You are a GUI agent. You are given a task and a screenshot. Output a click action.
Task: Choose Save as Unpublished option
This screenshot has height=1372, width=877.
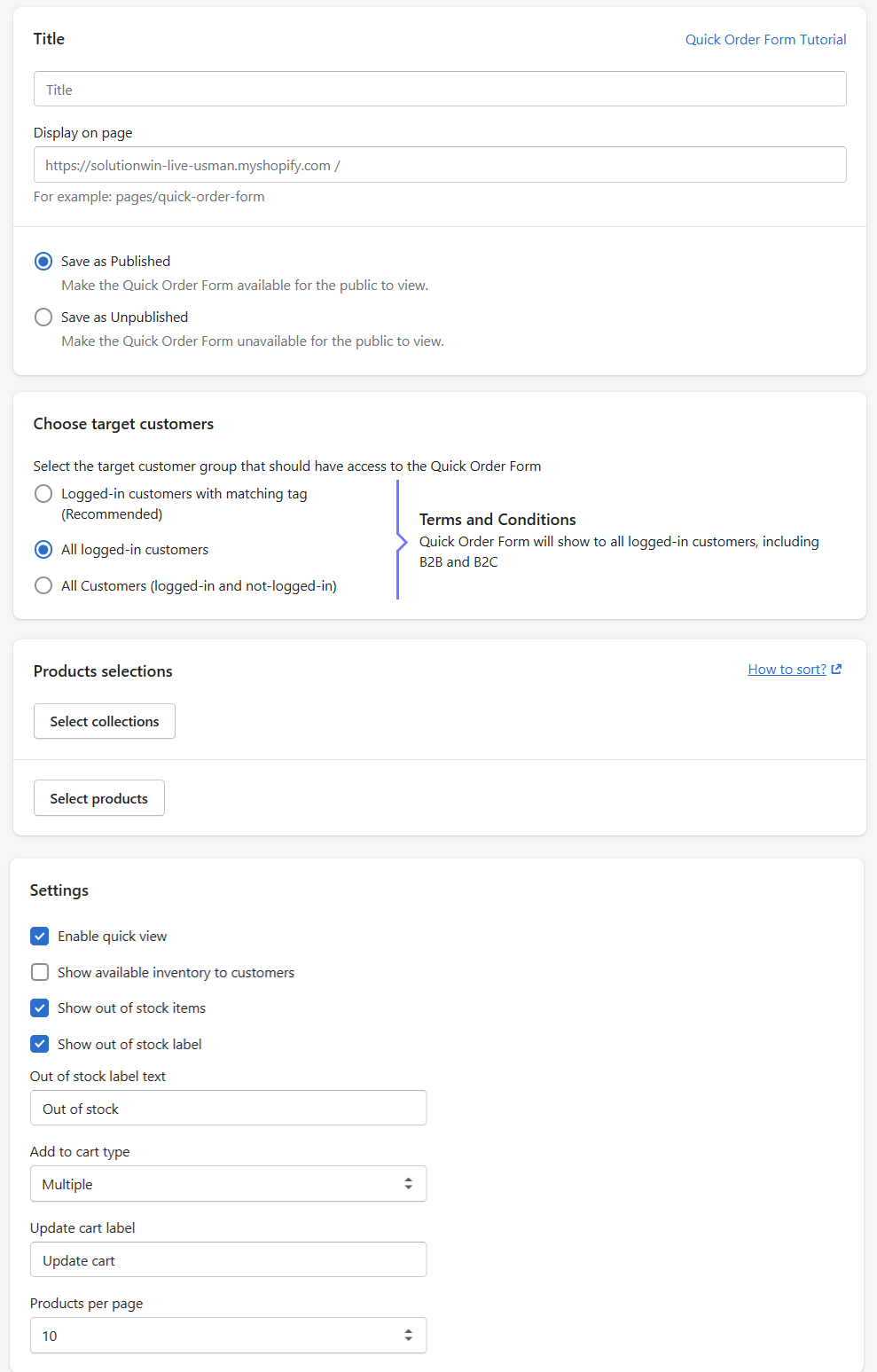tap(43, 318)
